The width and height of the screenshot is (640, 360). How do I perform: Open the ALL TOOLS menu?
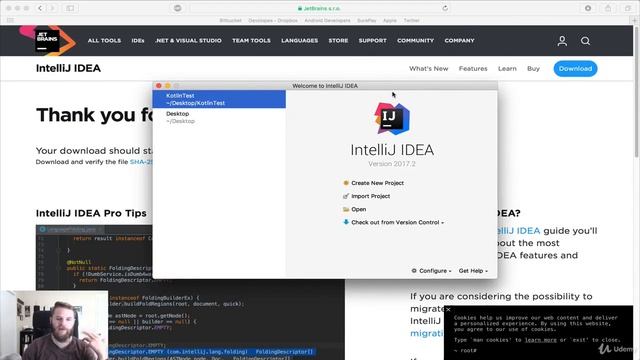click(104, 40)
